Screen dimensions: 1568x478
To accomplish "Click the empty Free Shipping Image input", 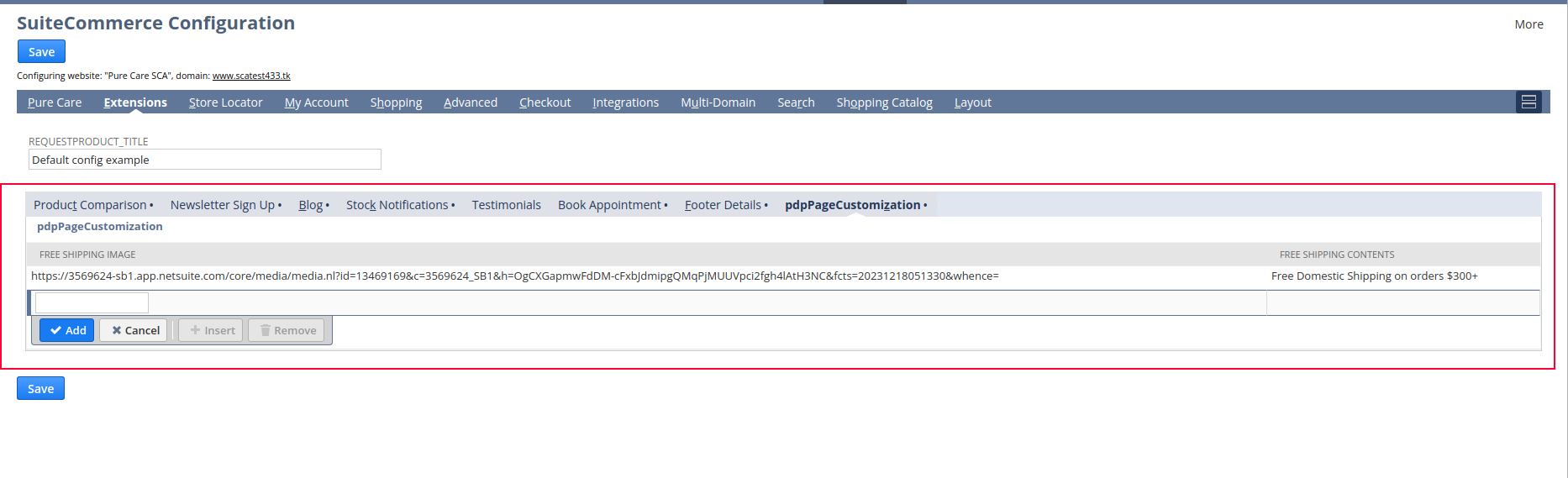I will 92,302.
